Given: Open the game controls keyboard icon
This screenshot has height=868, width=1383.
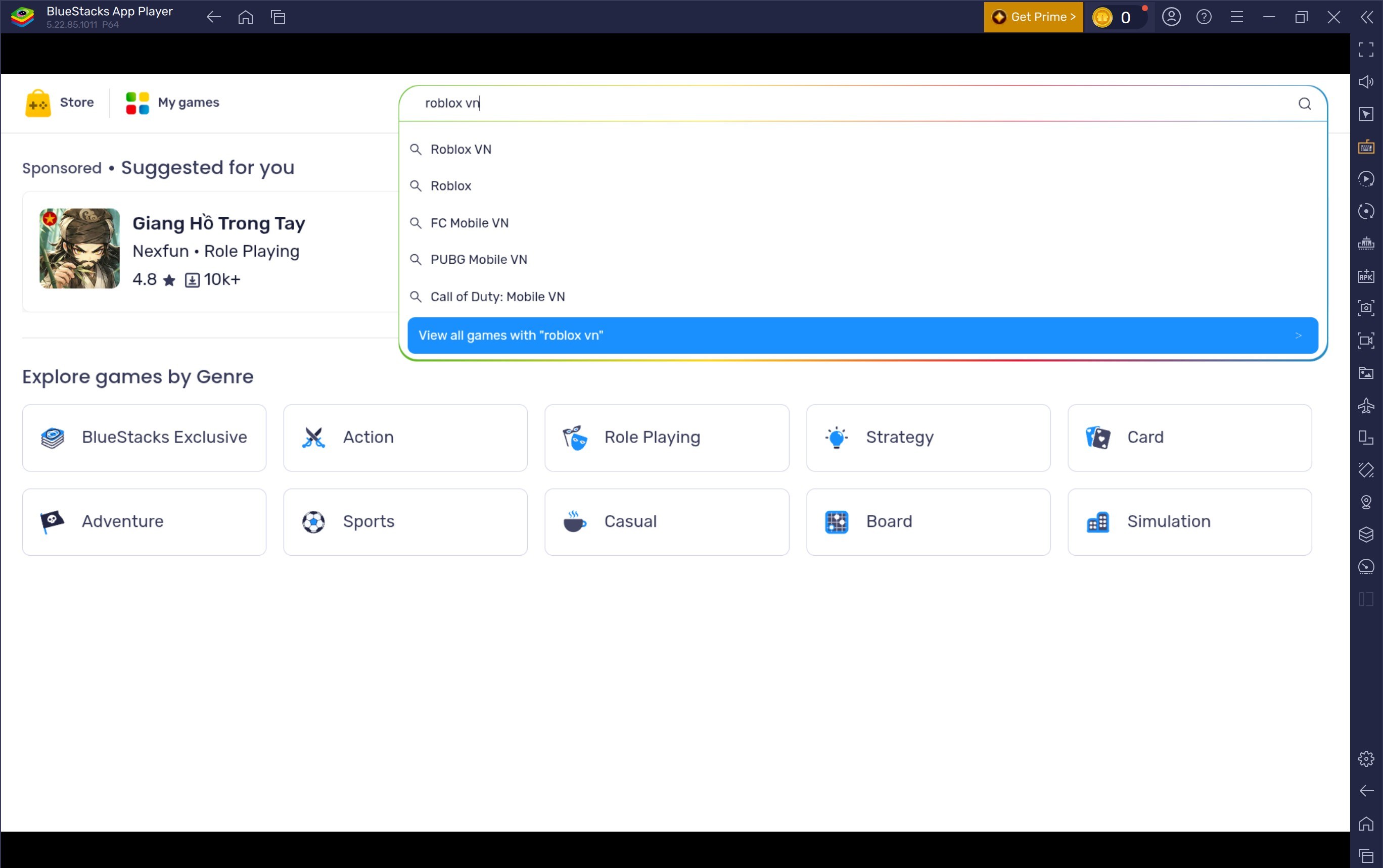Looking at the screenshot, I should [x=1366, y=147].
